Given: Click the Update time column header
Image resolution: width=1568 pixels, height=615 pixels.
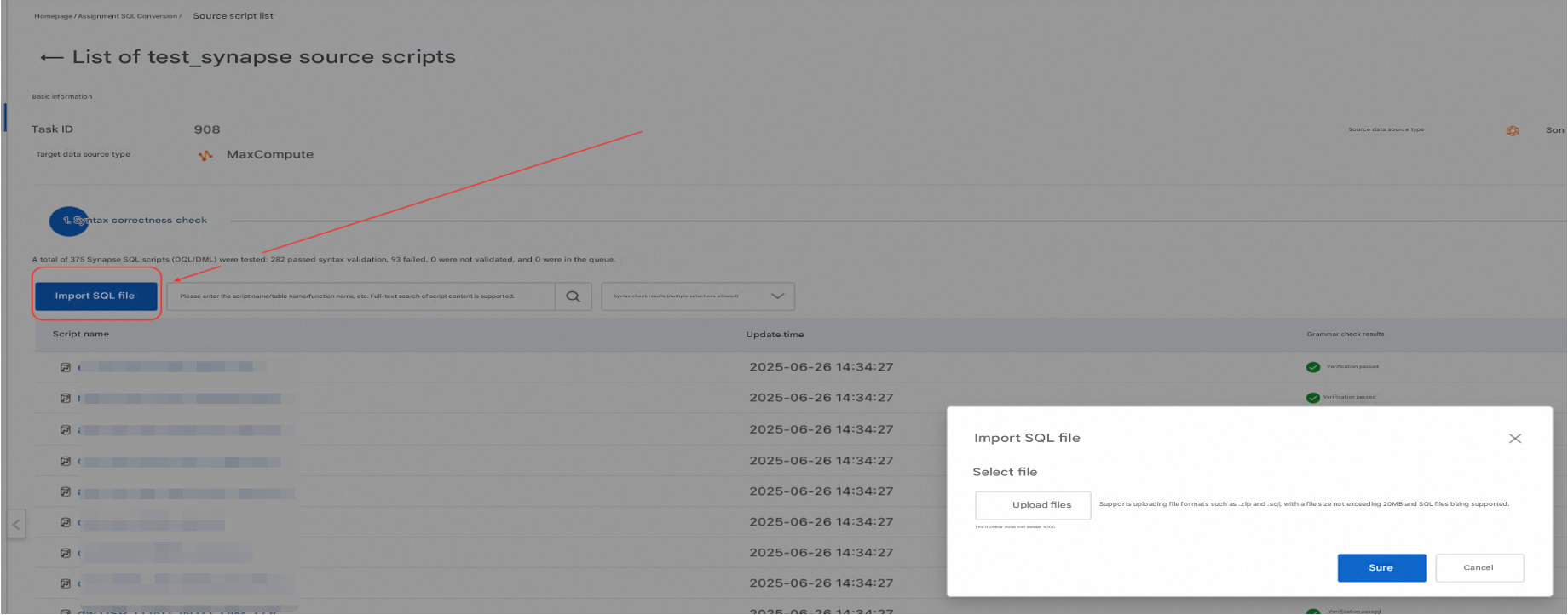Looking at the screenshot, I should click(x=775, y=335).
